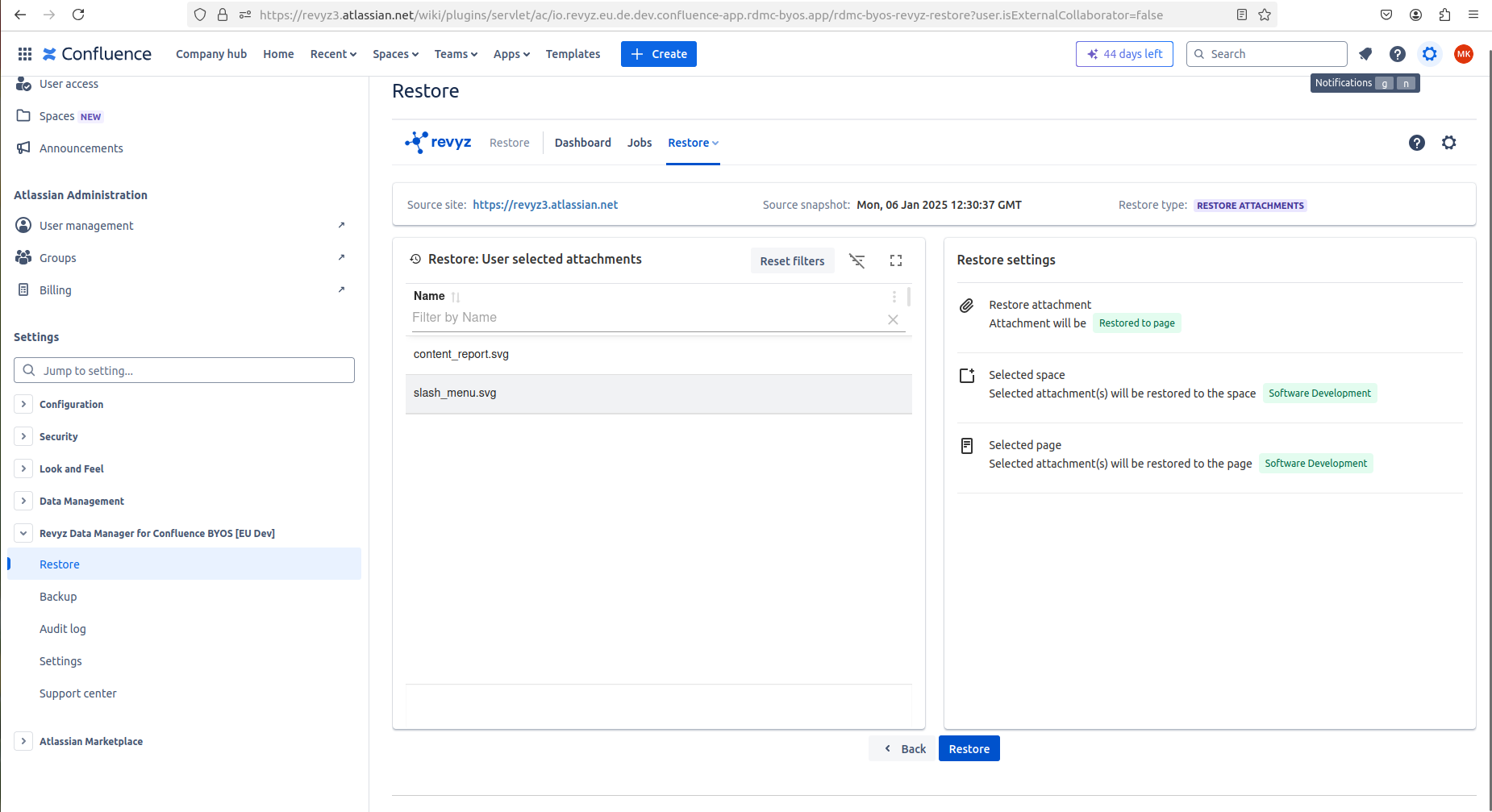Clear filters using the crossed-filter icon

click(856, 260)
